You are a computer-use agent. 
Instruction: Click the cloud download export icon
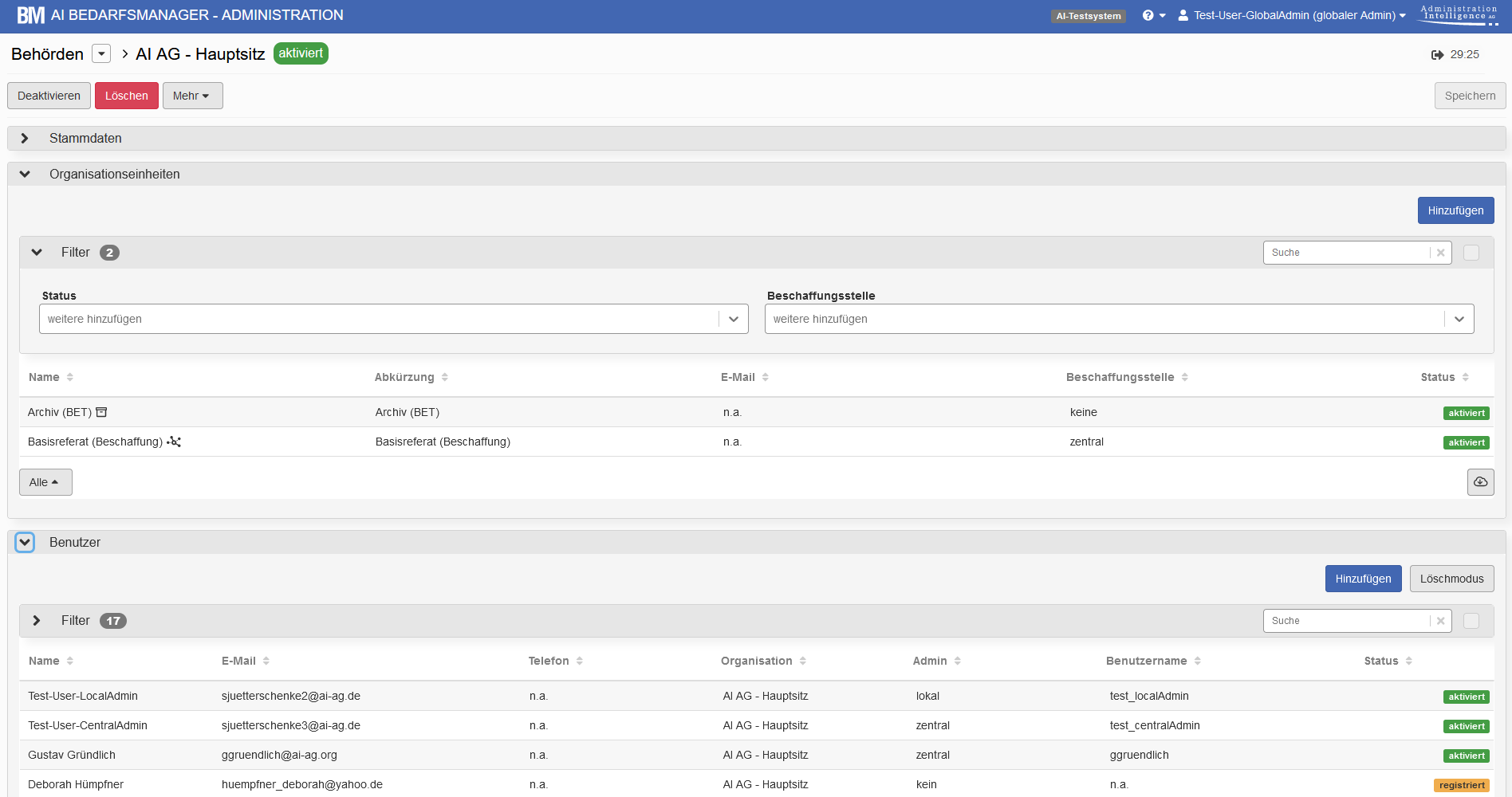point(1480,482)
